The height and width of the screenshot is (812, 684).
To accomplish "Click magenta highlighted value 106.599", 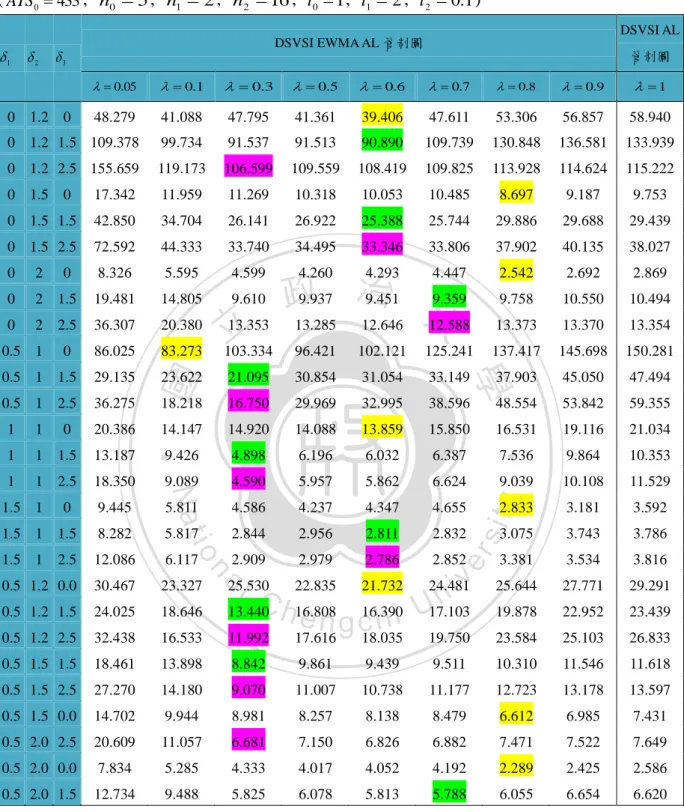I will pyautogui.click(x=249, y=168).
